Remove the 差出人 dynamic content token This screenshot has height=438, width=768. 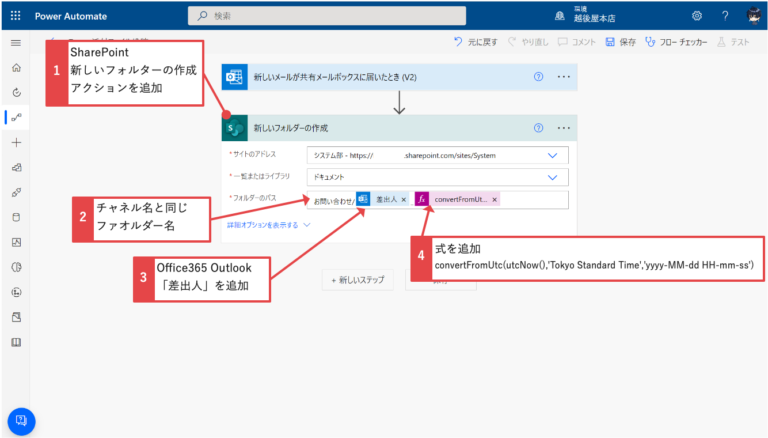(x=404, y=200)
